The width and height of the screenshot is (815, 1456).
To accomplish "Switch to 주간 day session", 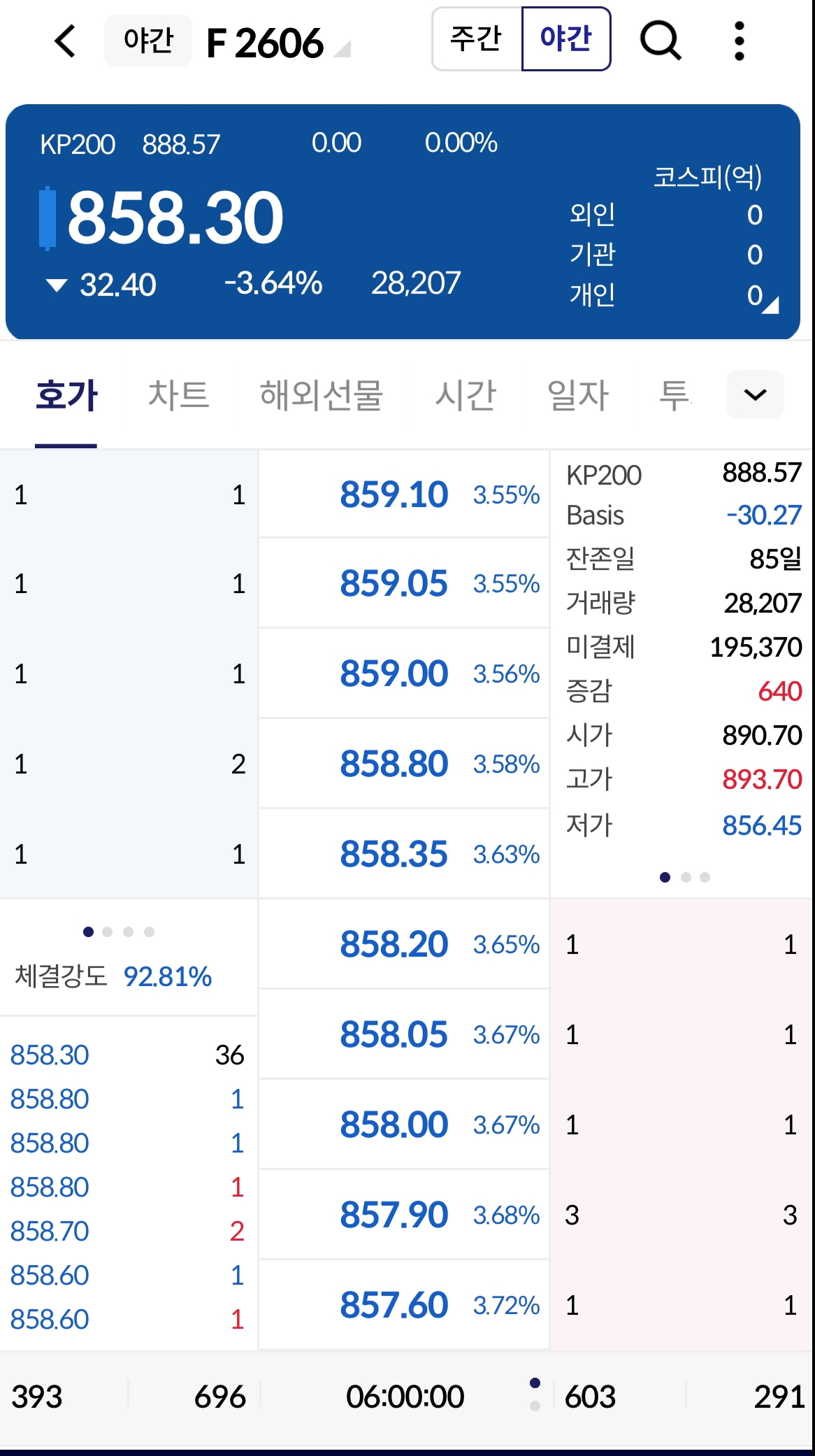I will pos(477,39).
